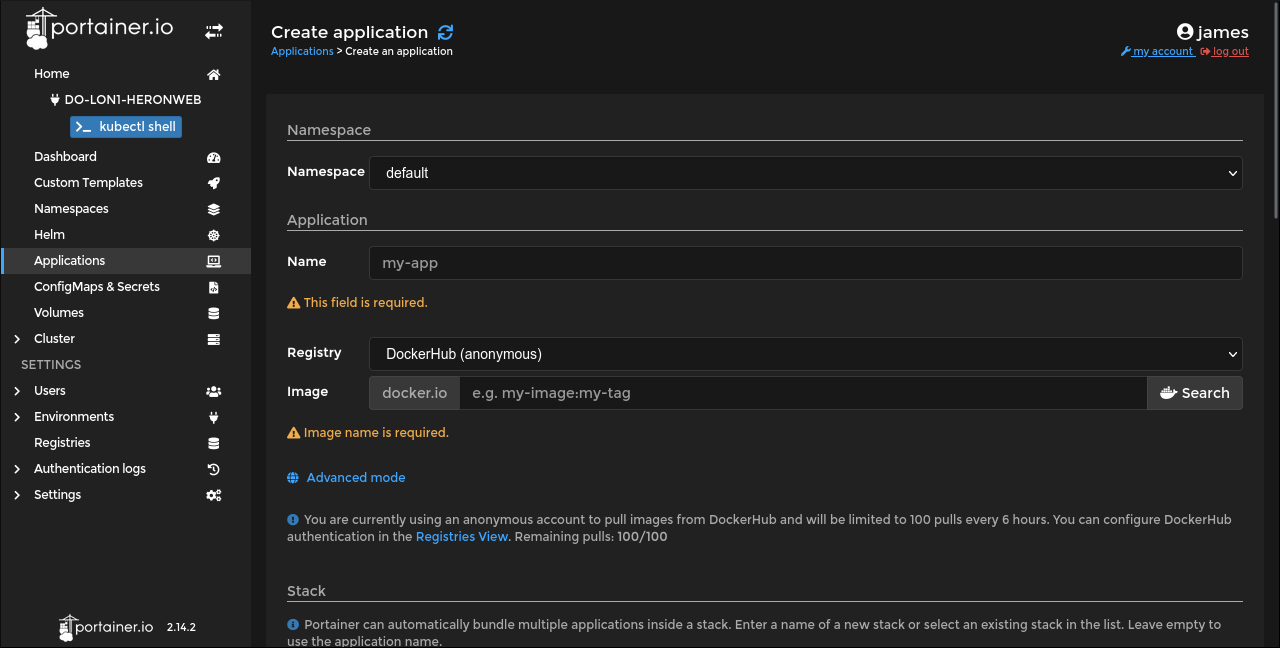Open the Registry dropdown showing DockerHub (anonymous)
Image resolution: width=1280 pixels, height=648 pixels.
point(806,353)
